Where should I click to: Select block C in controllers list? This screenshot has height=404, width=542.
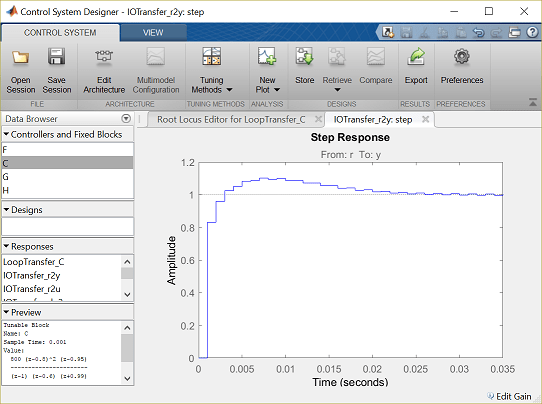pyautogui.click(x=68, y=163)
